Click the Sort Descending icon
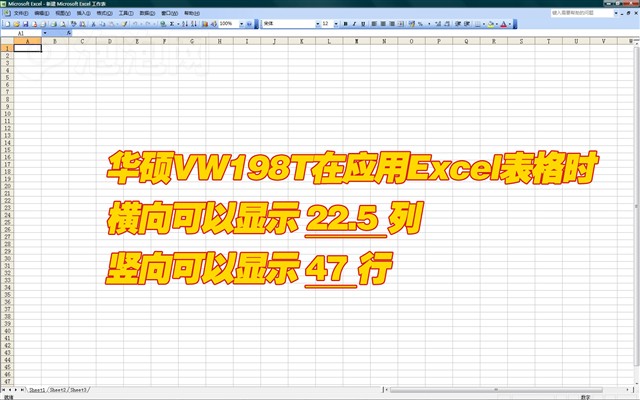The width and height of the screenshot is (640, 400). pos(193,24)
